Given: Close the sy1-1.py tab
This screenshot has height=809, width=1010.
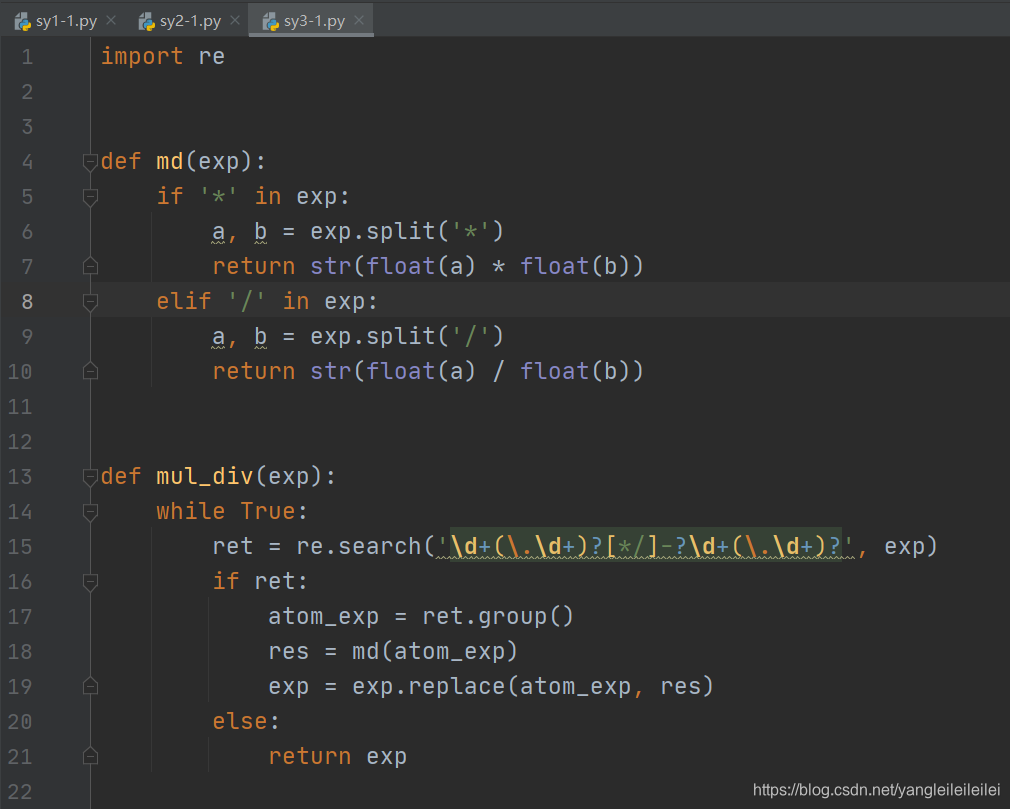Looking at the screenshot, I should [111, 21].
